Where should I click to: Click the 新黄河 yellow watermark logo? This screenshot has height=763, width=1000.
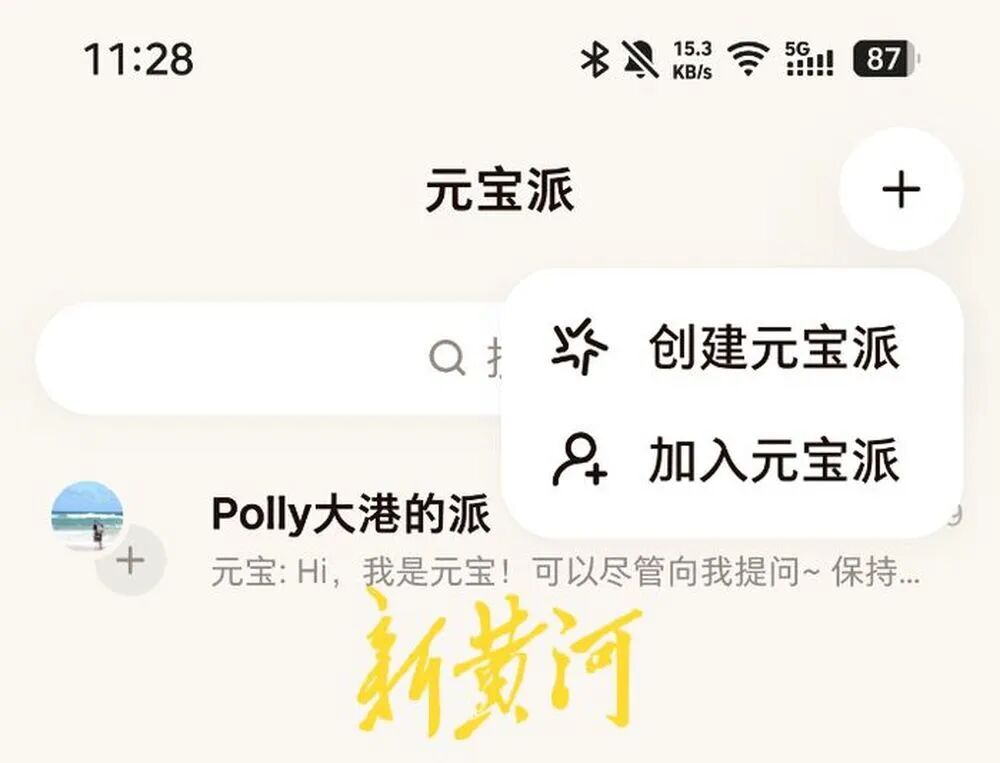497,664
